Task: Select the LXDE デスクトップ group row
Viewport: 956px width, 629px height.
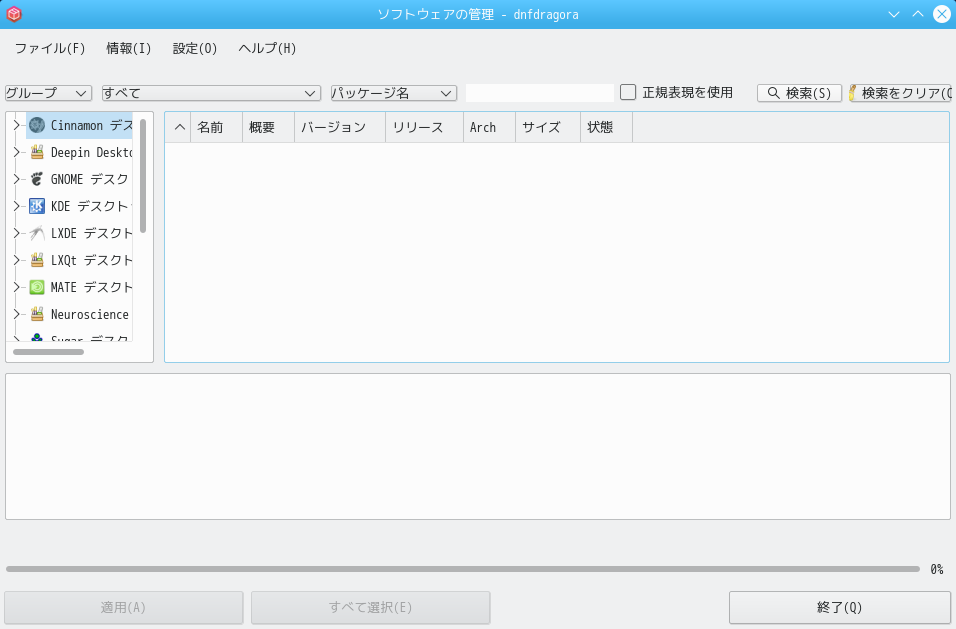Action: (79, 233)
